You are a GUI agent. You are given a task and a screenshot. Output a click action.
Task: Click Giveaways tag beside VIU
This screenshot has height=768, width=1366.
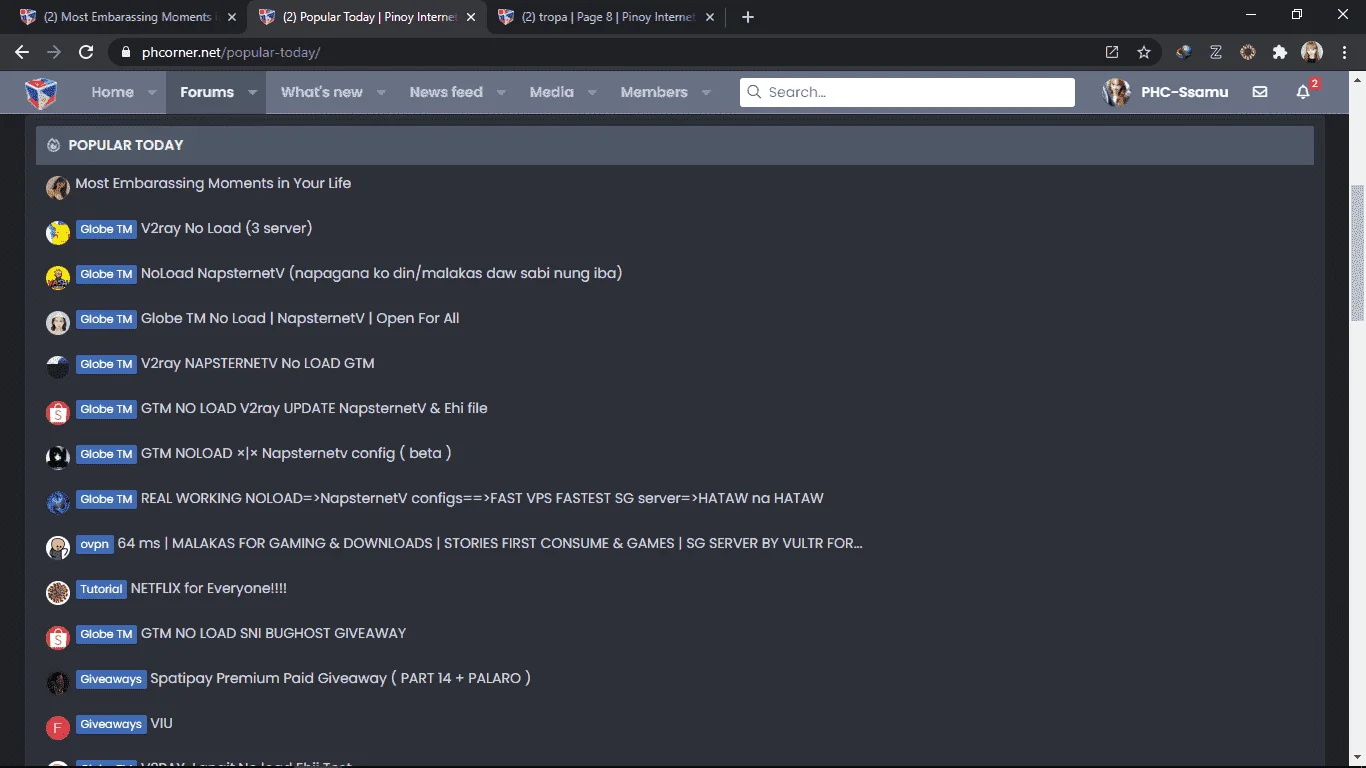(111, 724)
